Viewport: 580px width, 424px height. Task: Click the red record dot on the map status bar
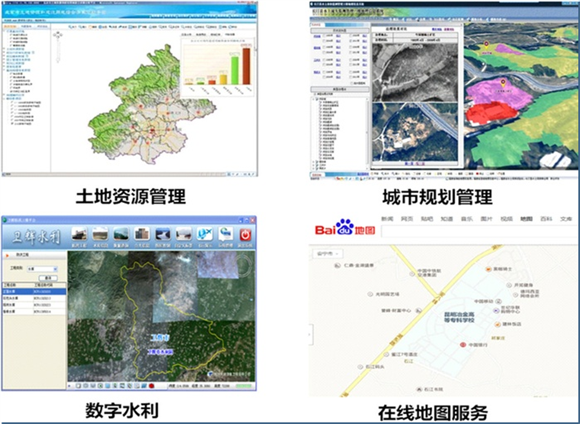point(151,386)
